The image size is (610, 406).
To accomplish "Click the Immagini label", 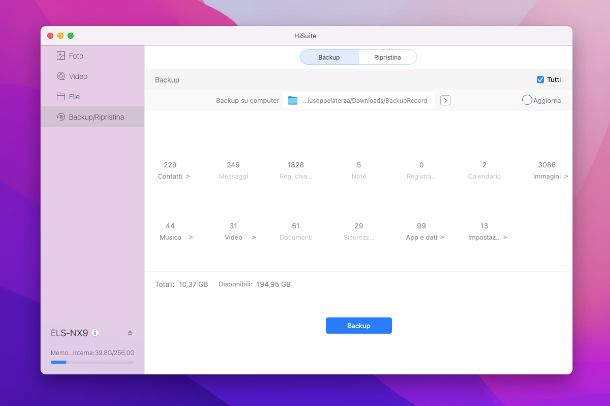I will coord(547,176).
